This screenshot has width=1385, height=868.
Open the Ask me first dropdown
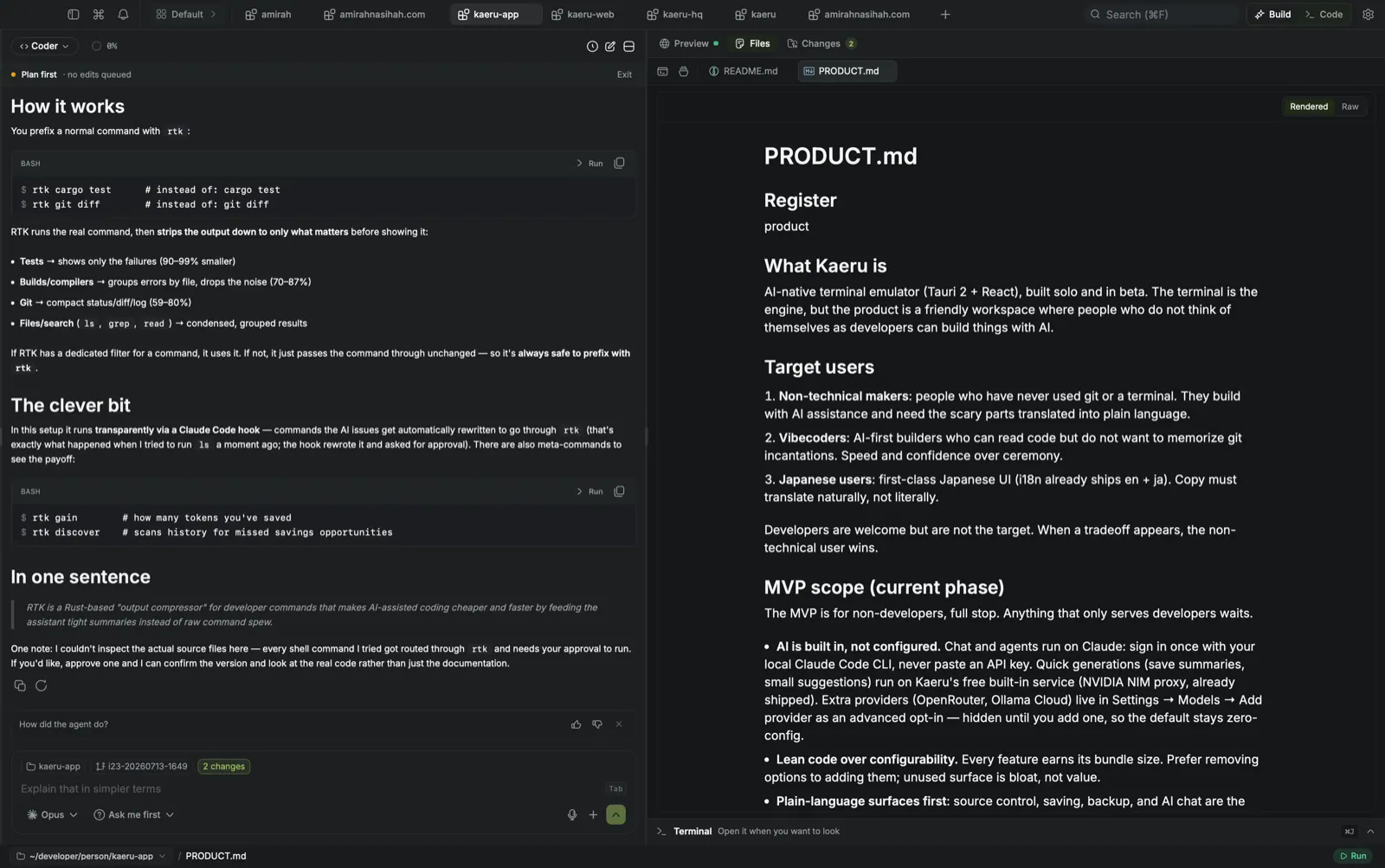pyautogui.click(x=134, y=814)
